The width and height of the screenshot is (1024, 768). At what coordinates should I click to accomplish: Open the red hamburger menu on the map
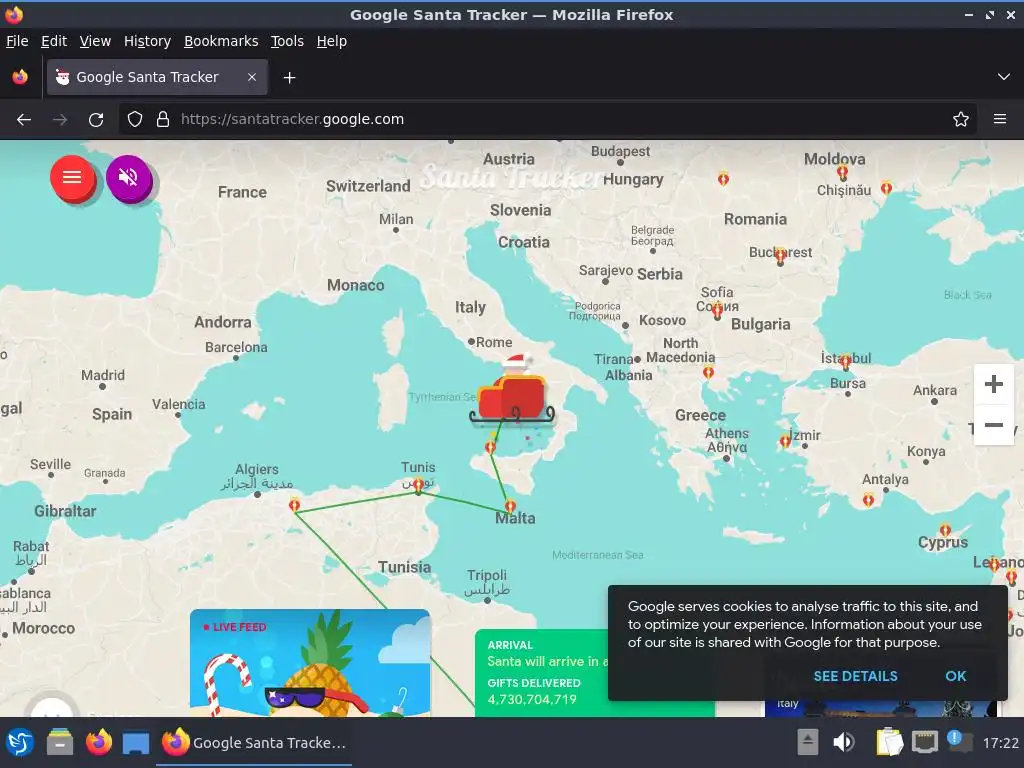point(72,178)
